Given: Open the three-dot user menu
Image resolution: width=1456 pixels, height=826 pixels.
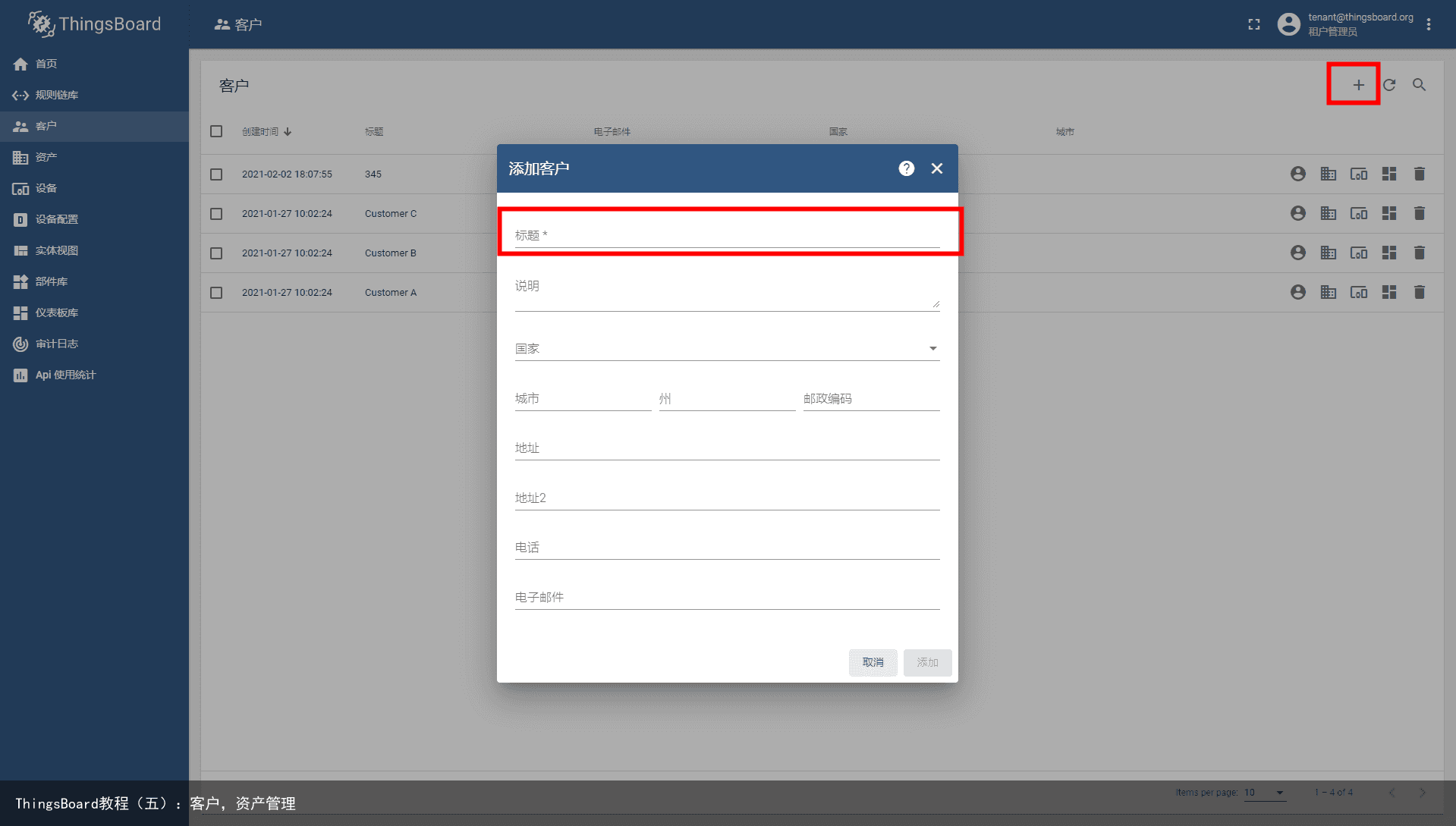Looking at the screenshot, I should pos(1429,24).
